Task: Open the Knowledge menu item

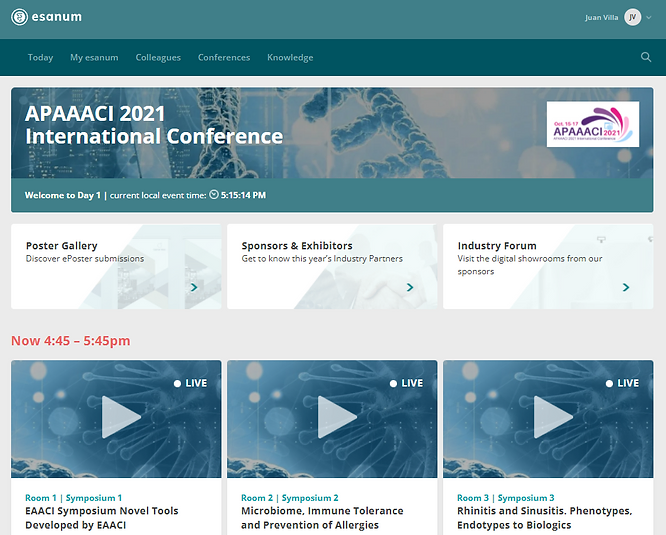Action: click(x=290, y=57)
